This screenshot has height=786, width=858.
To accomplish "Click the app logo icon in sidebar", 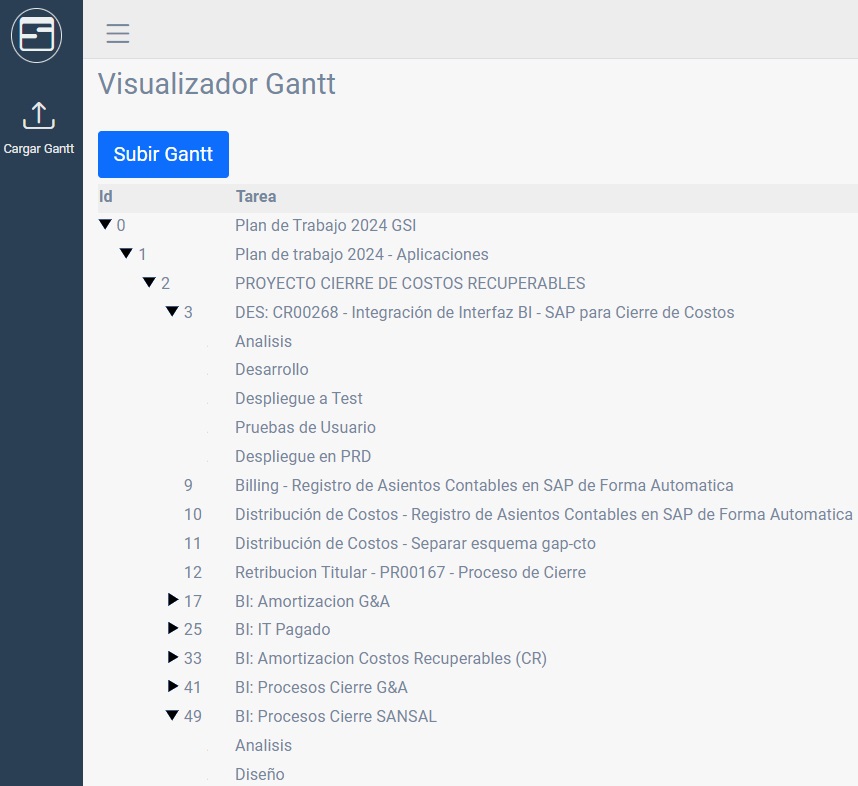I will [x=36, y=35].
